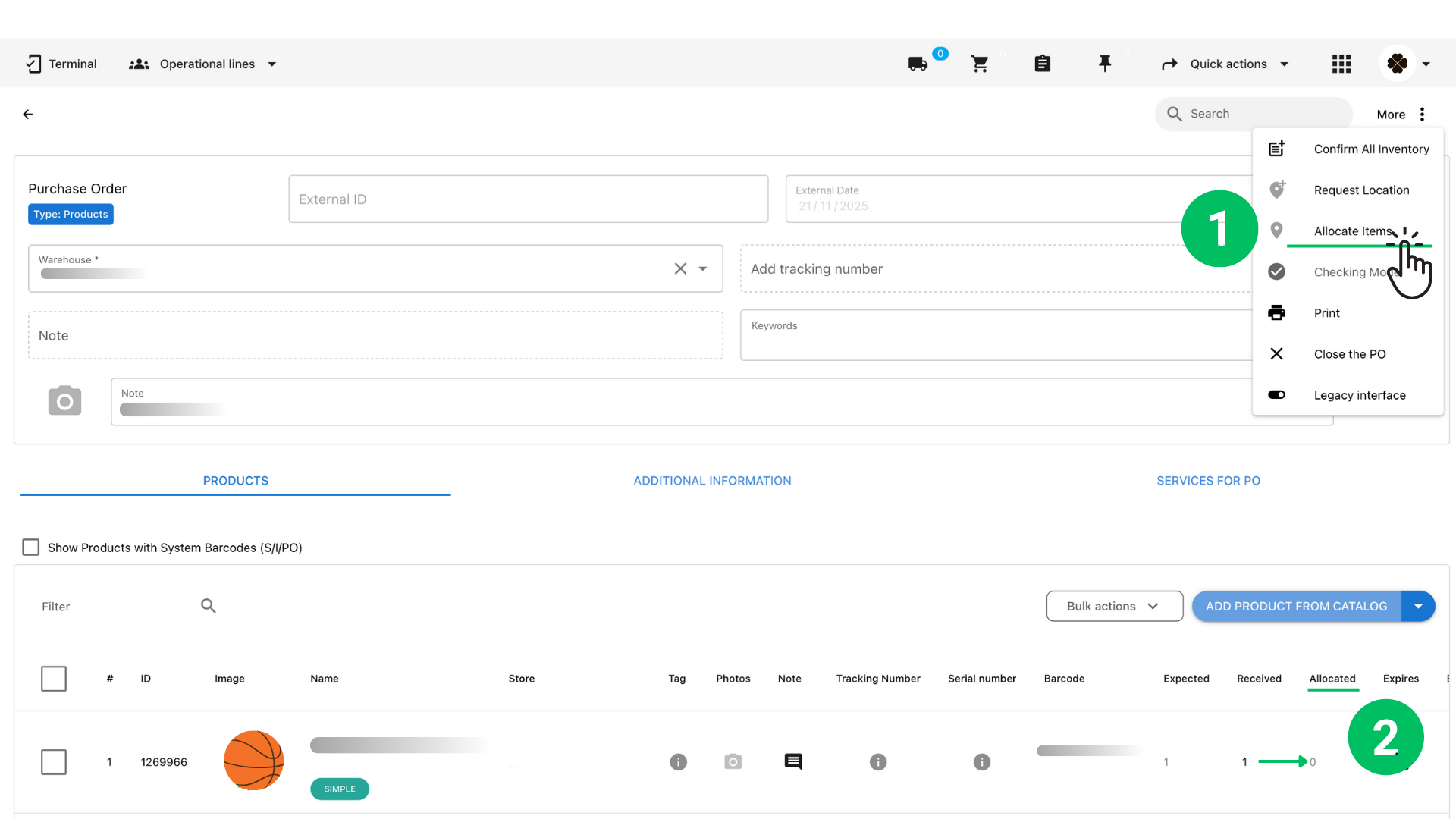Toggle the Legacy interface switch
Viewport: 1456px width, 819px height.
[x=1276, y=394]
